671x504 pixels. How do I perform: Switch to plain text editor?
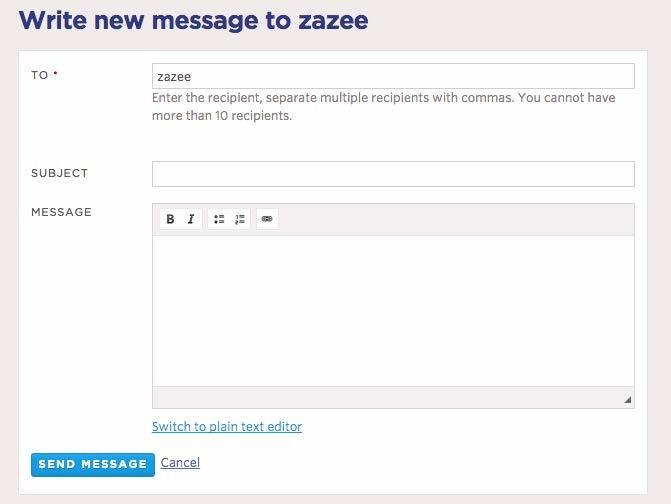[x=227, y=427]
